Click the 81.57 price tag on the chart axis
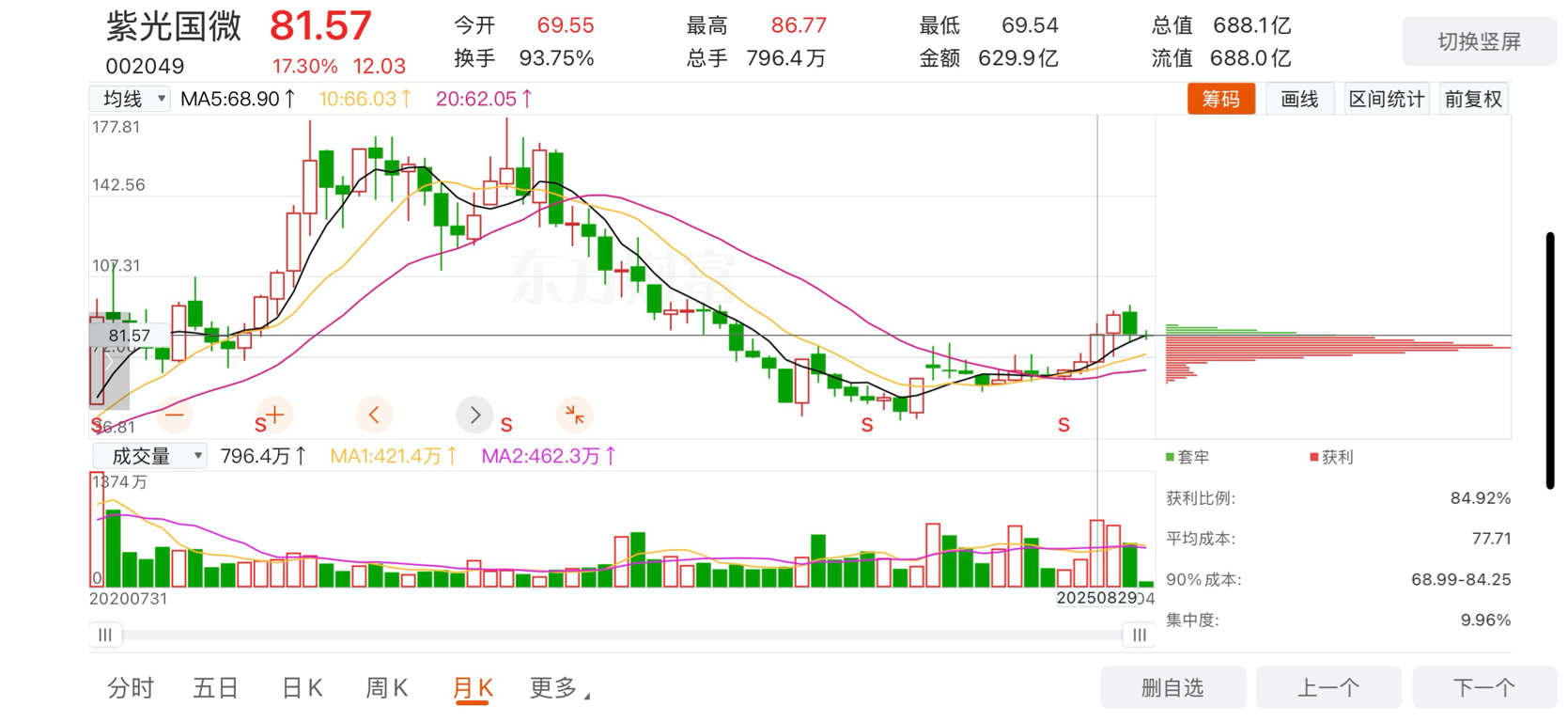This screenshot has width=1568, height=722. 130,336
